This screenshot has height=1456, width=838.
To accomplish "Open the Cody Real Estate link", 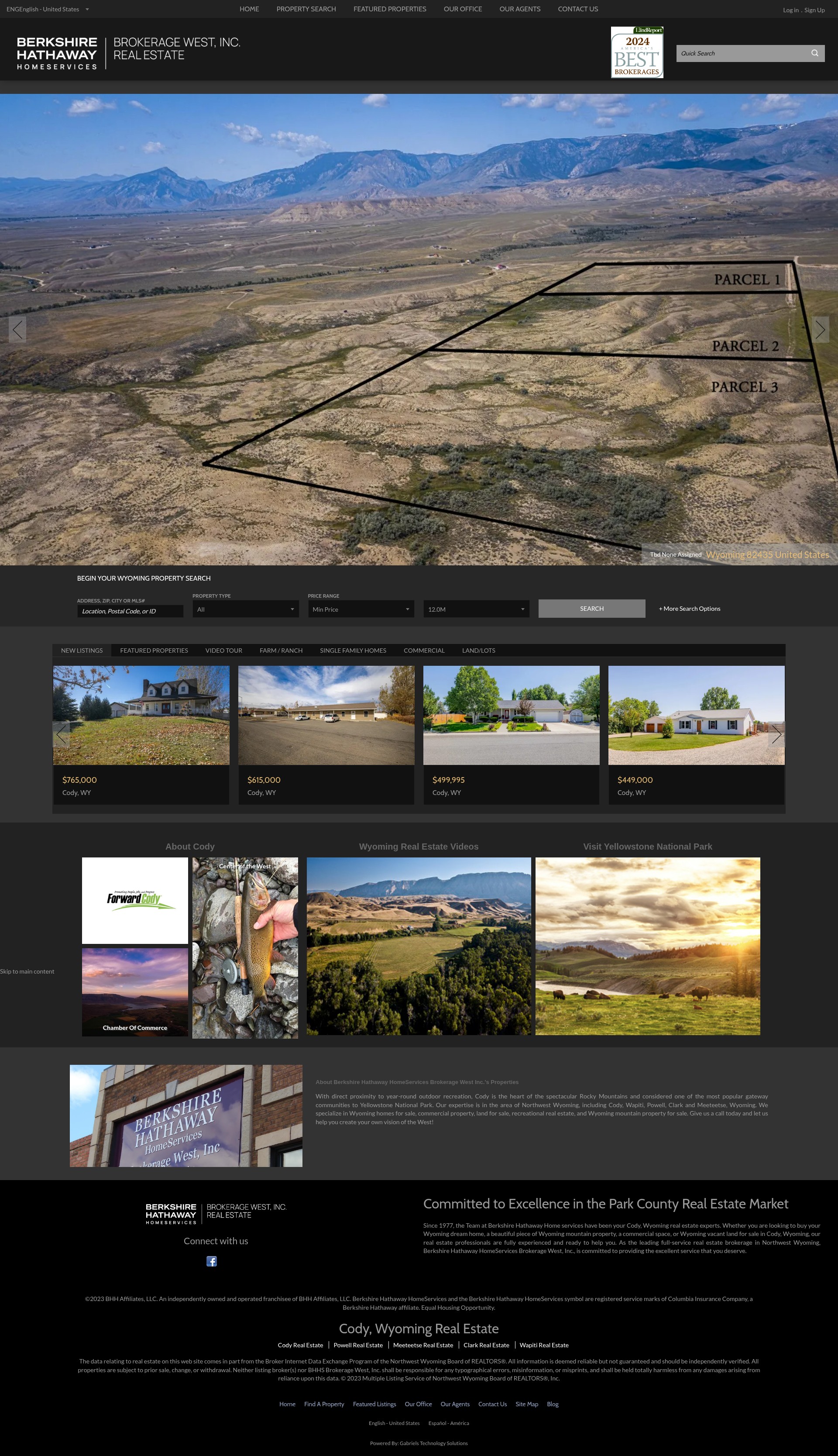I will coord(300,1345).
